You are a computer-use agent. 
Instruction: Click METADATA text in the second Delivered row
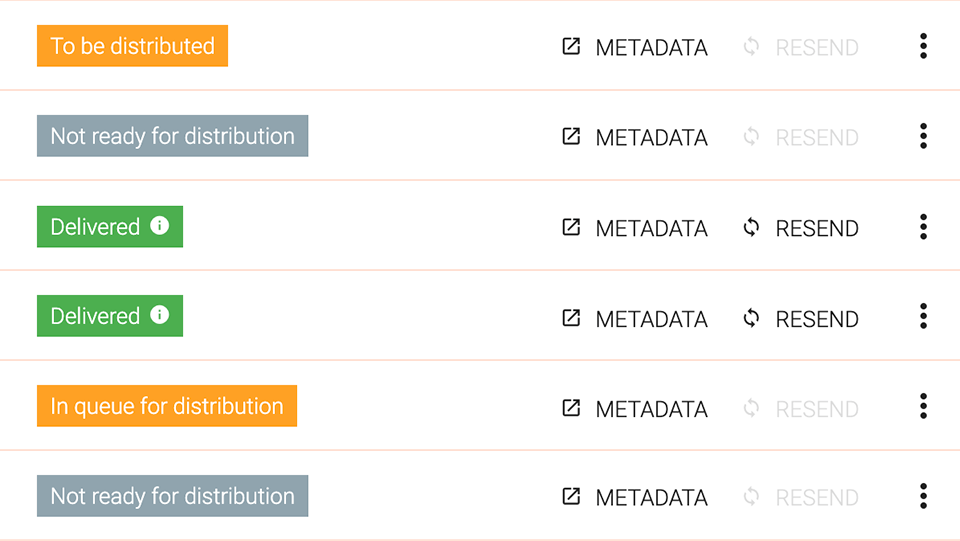[651, 319]
